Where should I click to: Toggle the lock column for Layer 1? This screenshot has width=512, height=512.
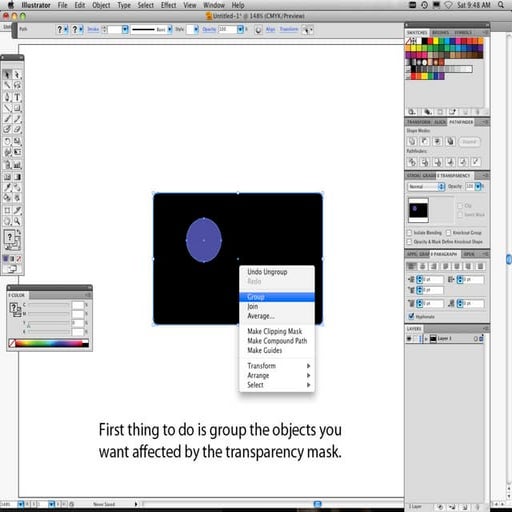(x=415, y=339)
